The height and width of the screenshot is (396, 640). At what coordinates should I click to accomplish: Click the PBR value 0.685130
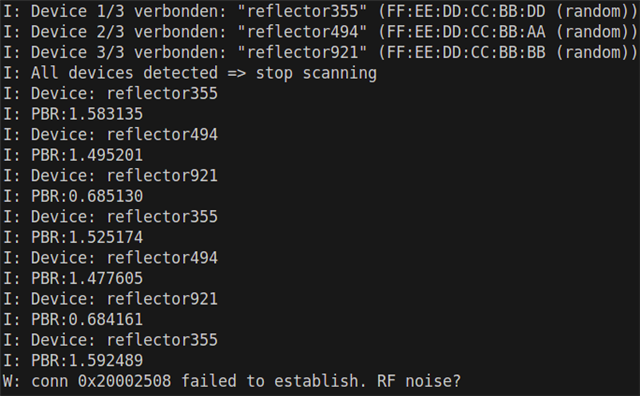click(x=106, y=196)
